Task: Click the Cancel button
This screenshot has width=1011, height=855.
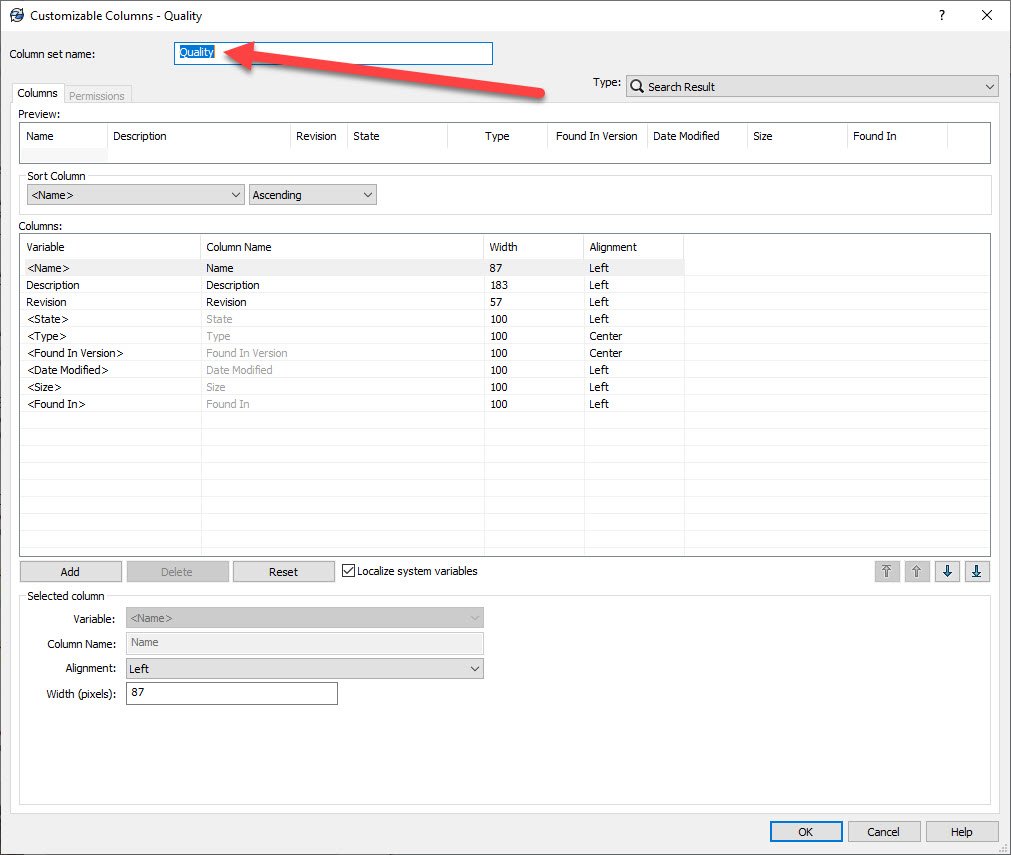Action: tap(883, 831)
